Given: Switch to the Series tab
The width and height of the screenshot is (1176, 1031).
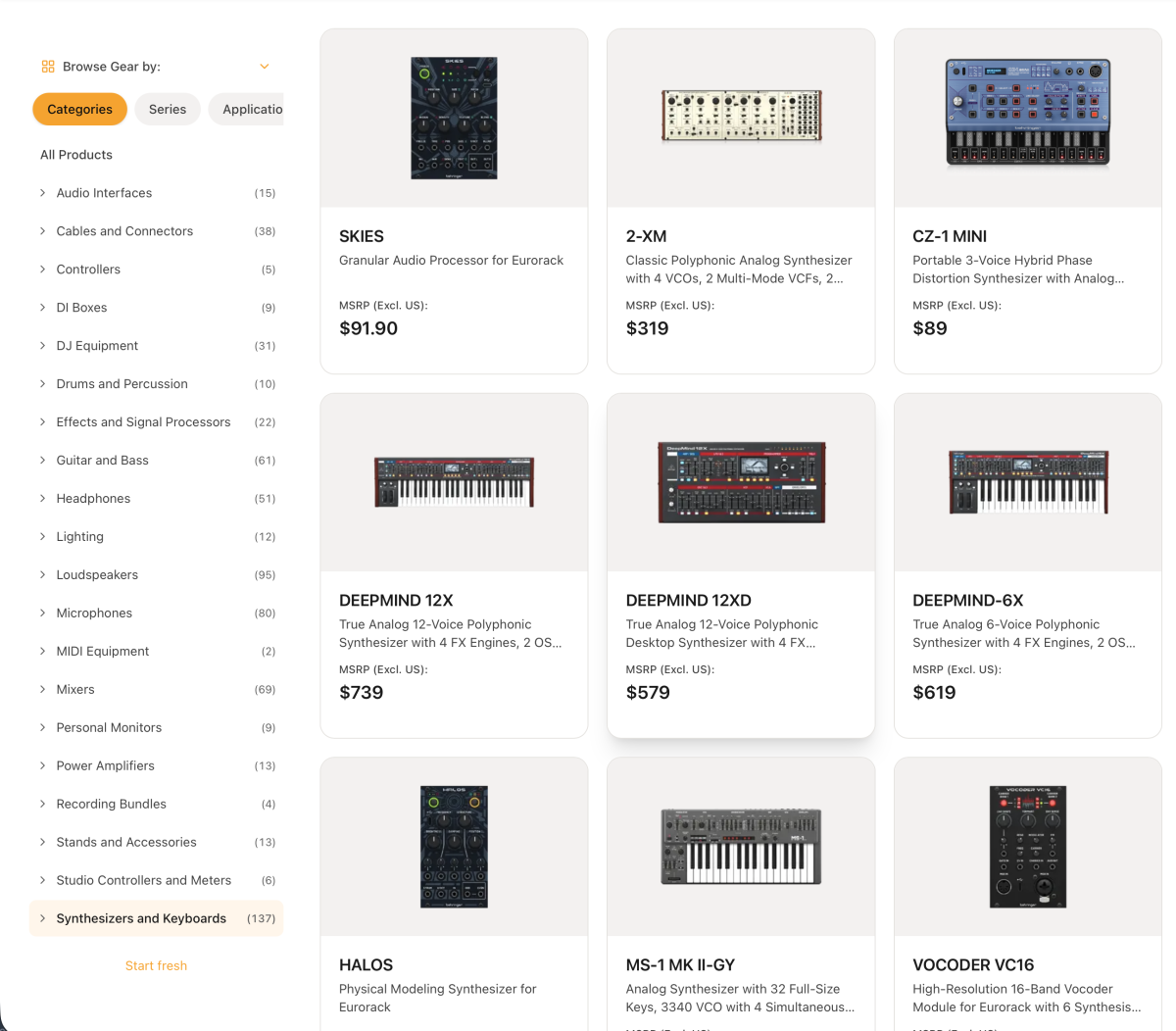Looking at the screenshot, I should click(x=168, y=109).
